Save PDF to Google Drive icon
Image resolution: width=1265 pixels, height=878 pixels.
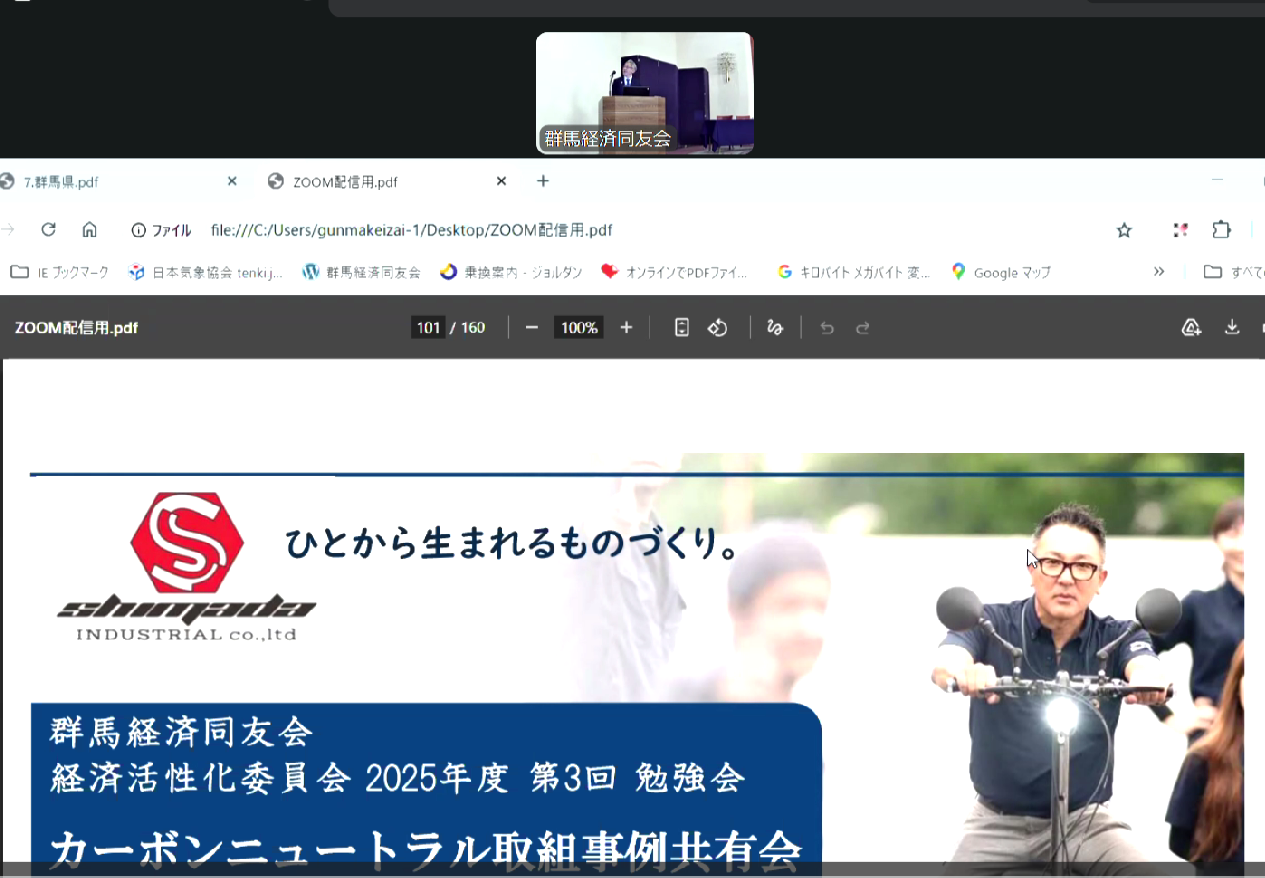coord(1191,328)
